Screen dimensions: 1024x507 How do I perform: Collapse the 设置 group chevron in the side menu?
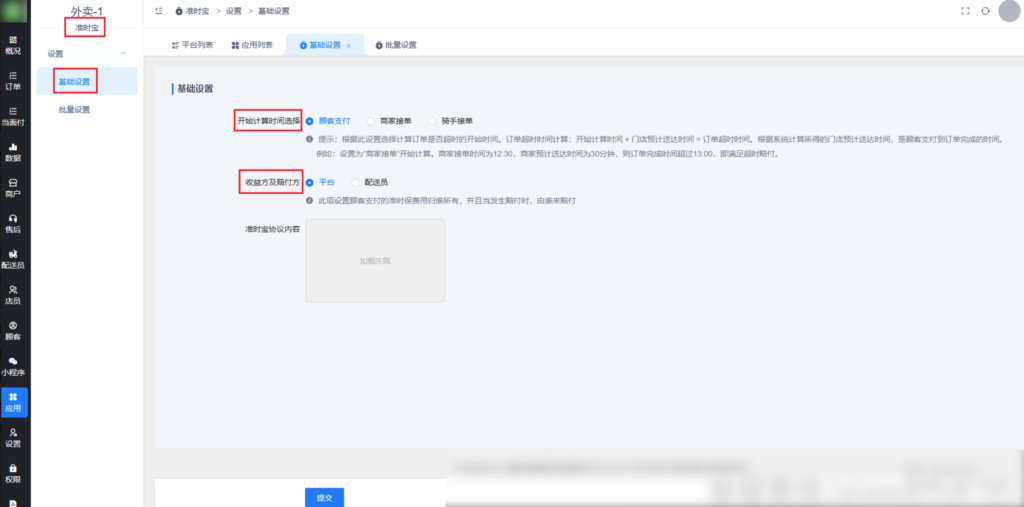pyautogui.click(x=123, y=53)
